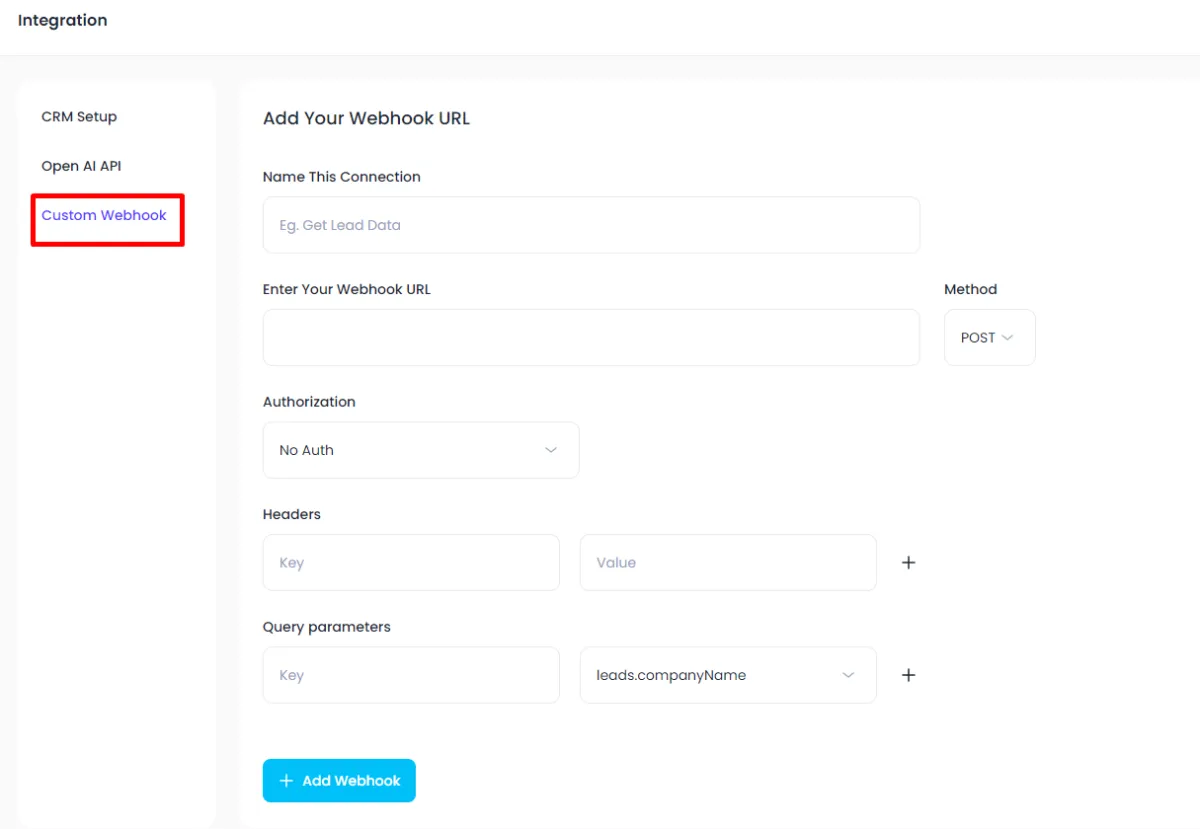Focus the Name This Connection field

pyautogui.click(x=590, y=225)
